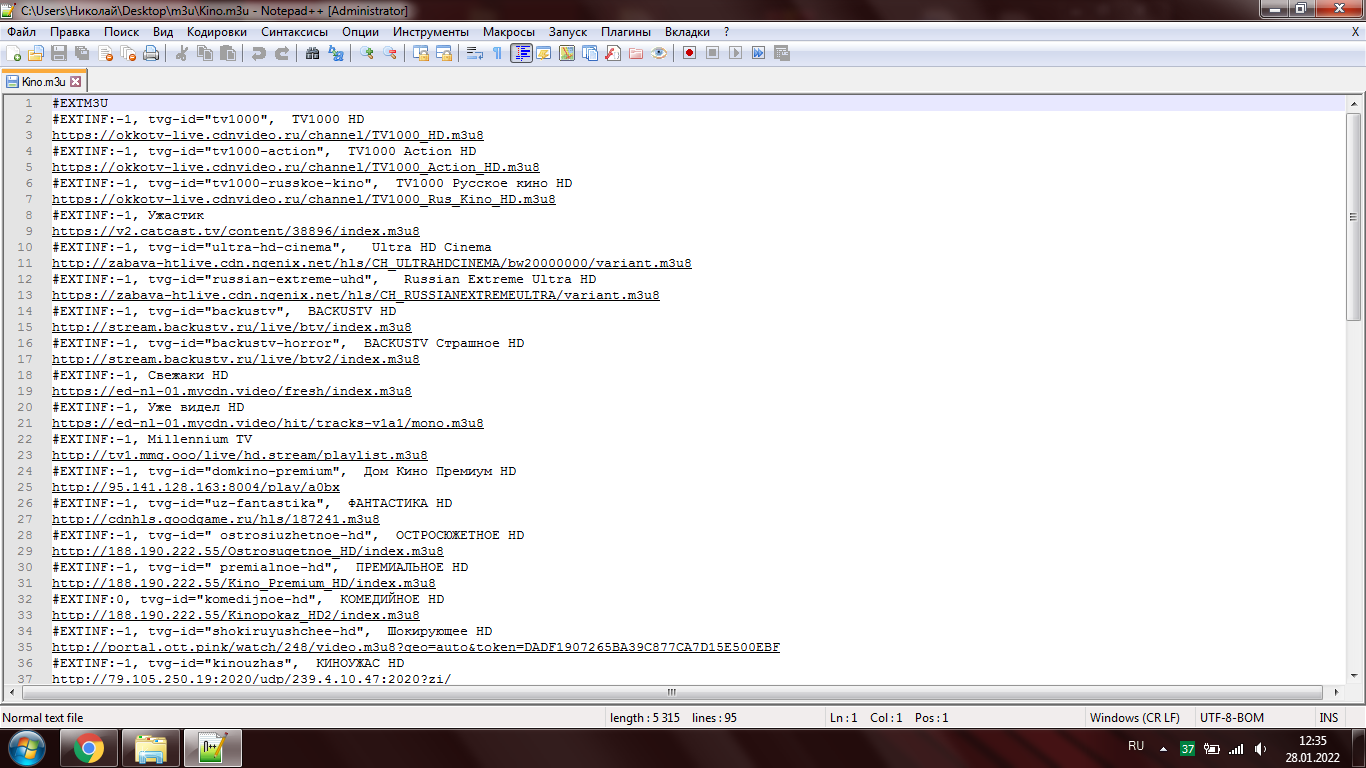Click the Close All documents toolbar icon
The image size is (1366, 768).
click(128, 53)
